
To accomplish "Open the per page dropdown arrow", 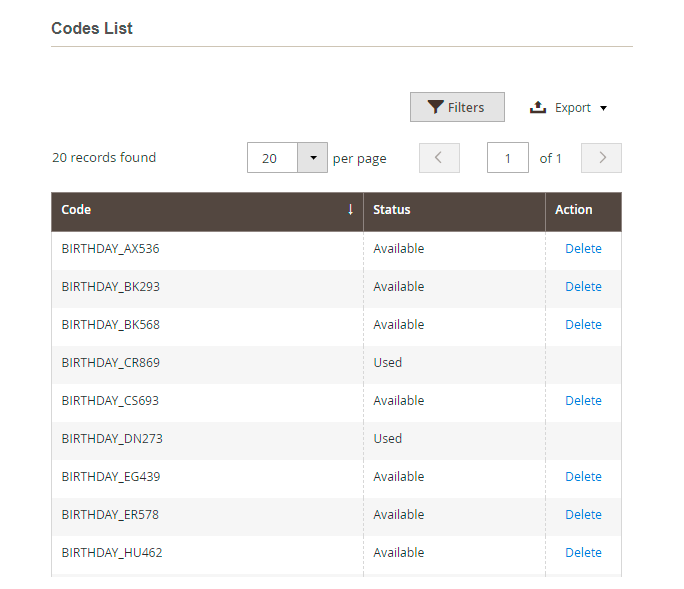I will pyautogui.click(x=313, y=158).
